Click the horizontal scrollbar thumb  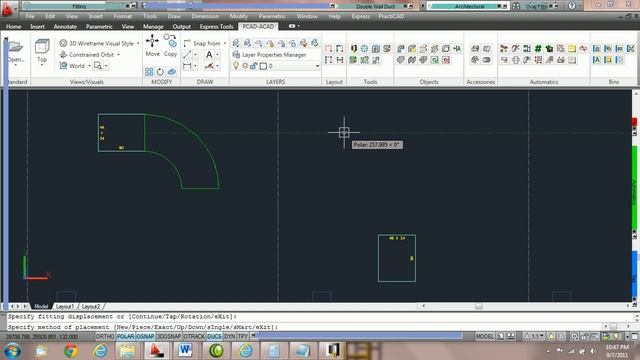point(478,306)
